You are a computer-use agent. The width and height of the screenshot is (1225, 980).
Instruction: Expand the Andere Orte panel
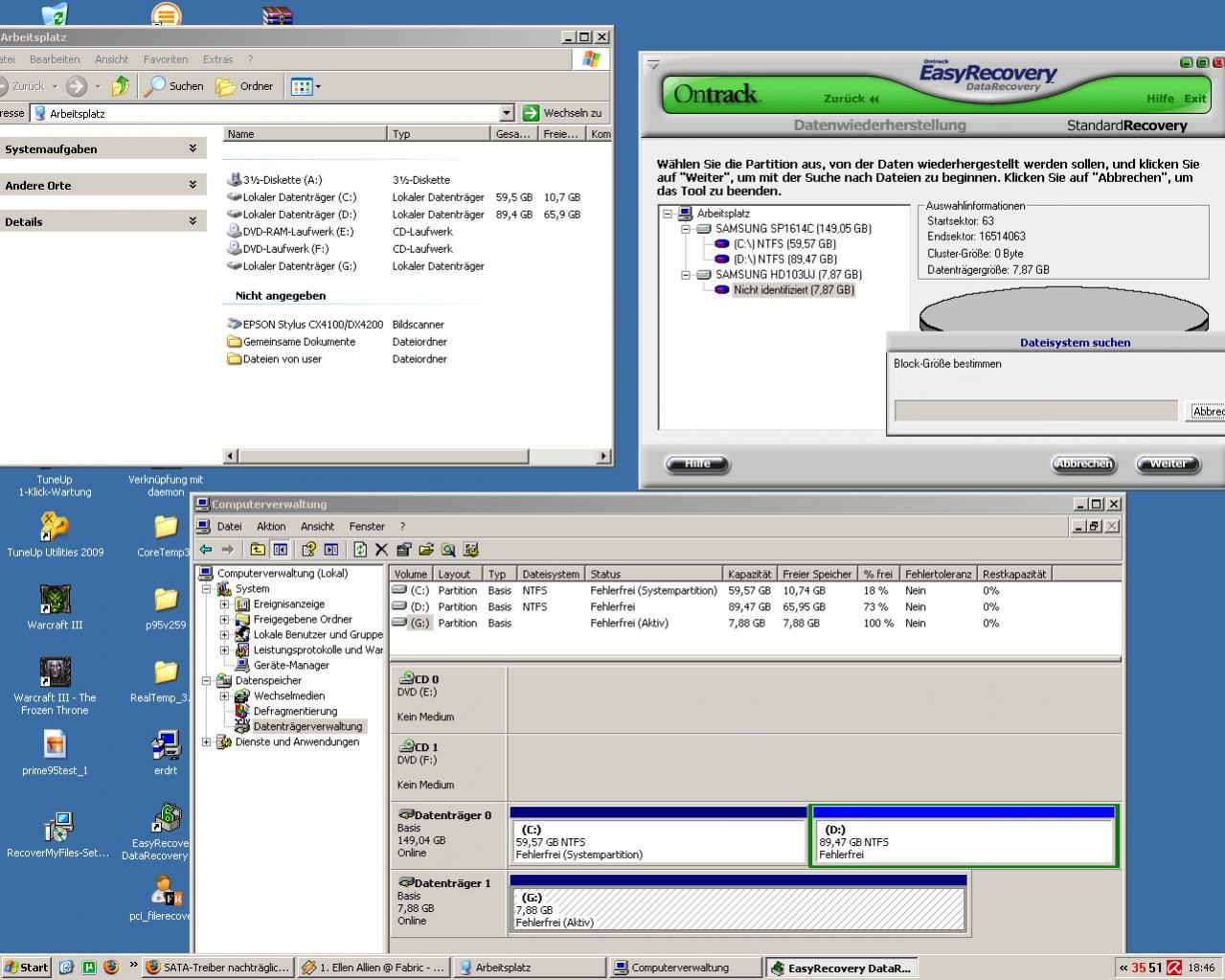[x=193, y=185]
